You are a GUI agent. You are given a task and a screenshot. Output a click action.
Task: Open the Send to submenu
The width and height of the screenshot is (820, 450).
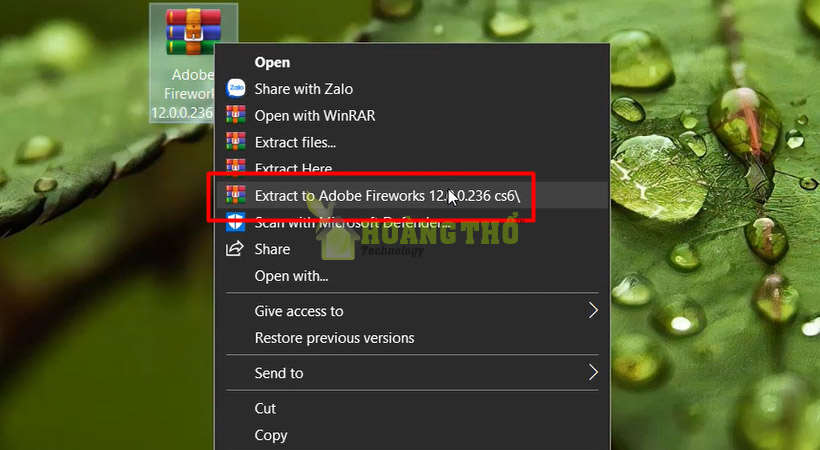412,373
